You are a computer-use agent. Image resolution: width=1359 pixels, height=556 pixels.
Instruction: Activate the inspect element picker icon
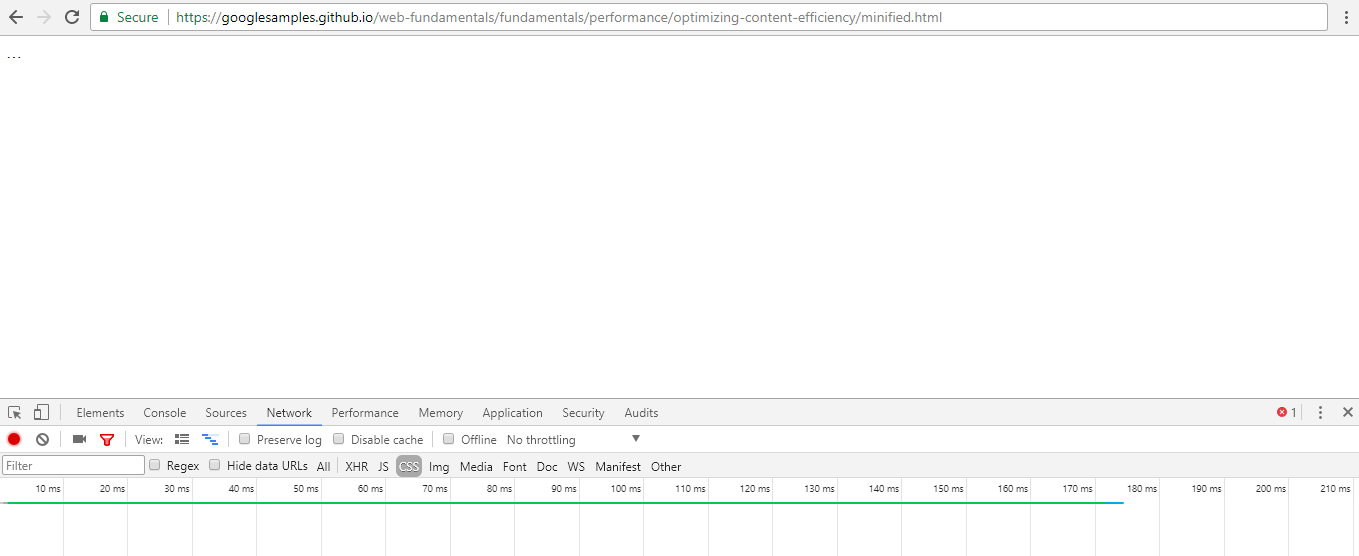15,412
